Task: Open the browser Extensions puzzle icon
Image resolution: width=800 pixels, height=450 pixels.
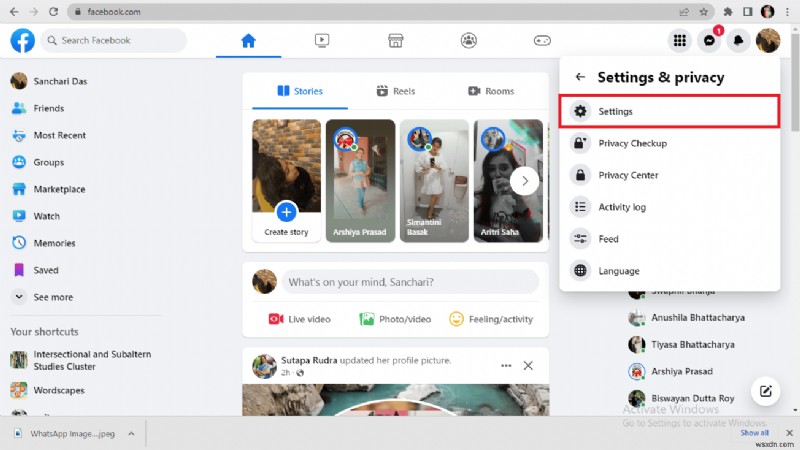Action: [728, 12]
